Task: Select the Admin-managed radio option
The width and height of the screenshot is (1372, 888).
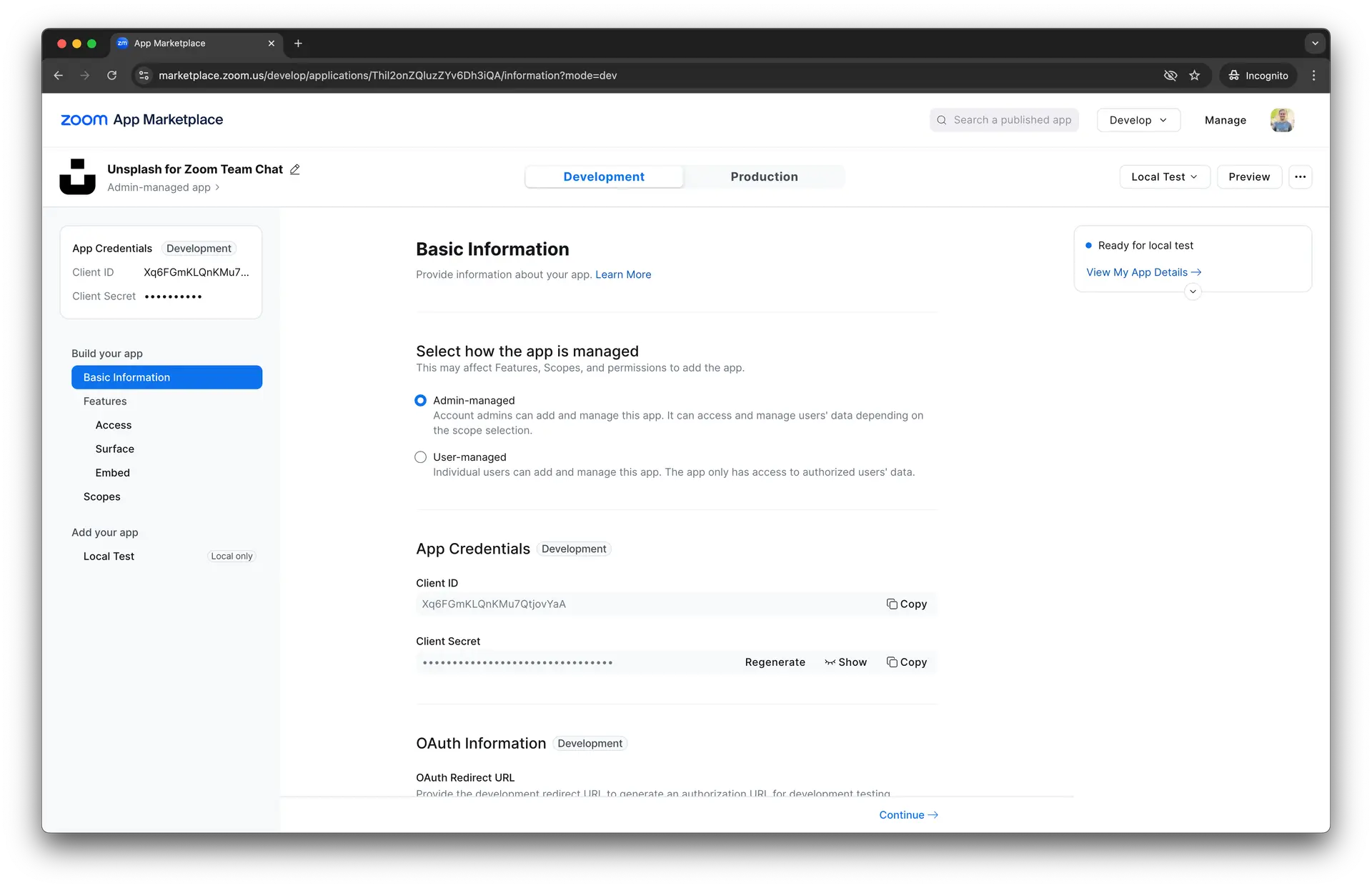Action: coord(421,401)
